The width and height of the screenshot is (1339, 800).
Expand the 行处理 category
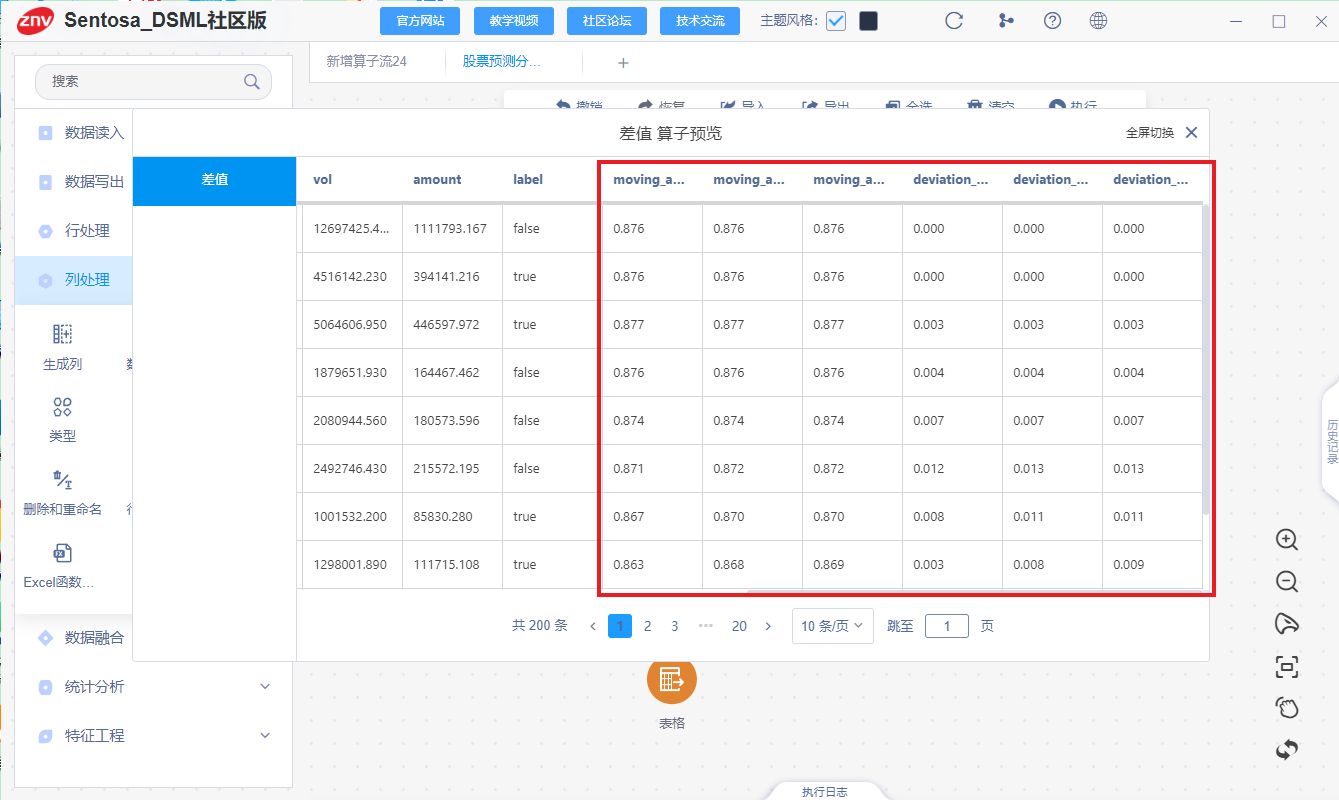pos(74,231)
